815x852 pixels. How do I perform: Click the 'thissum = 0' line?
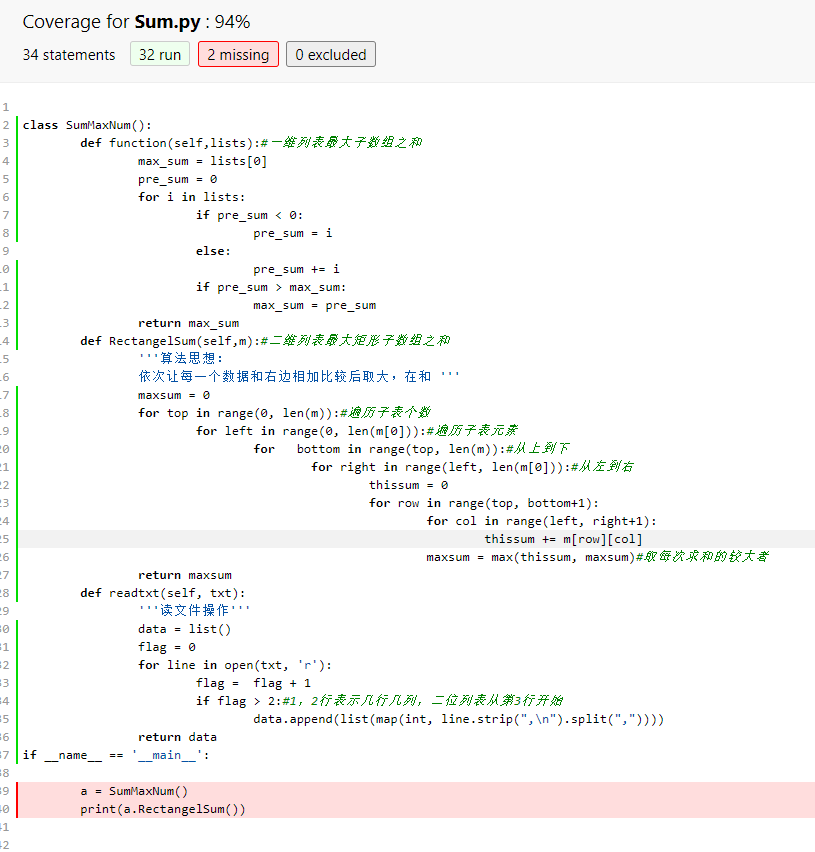pos(409,485)
